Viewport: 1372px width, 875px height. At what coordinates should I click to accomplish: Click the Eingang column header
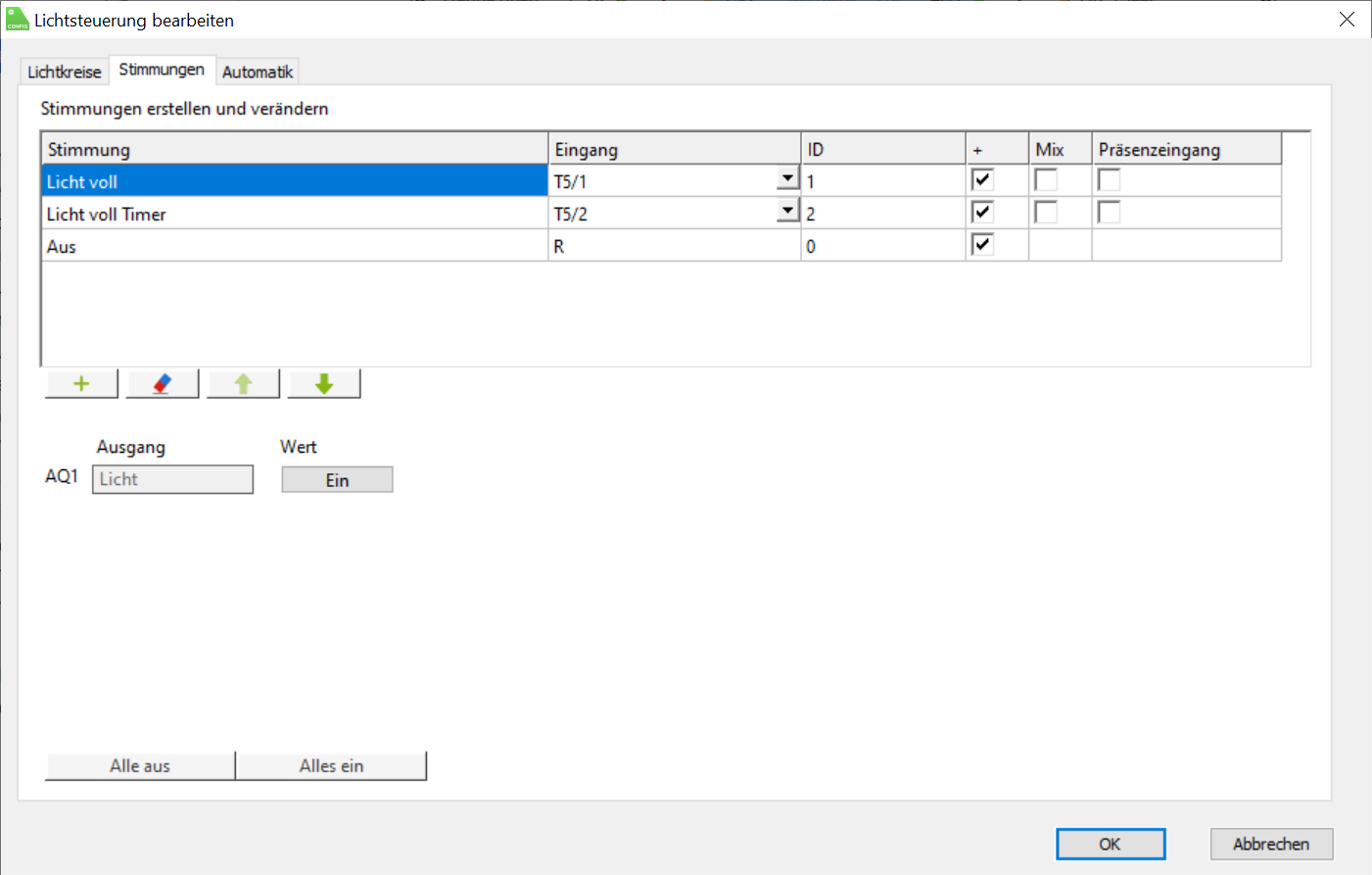coord(675,149)
